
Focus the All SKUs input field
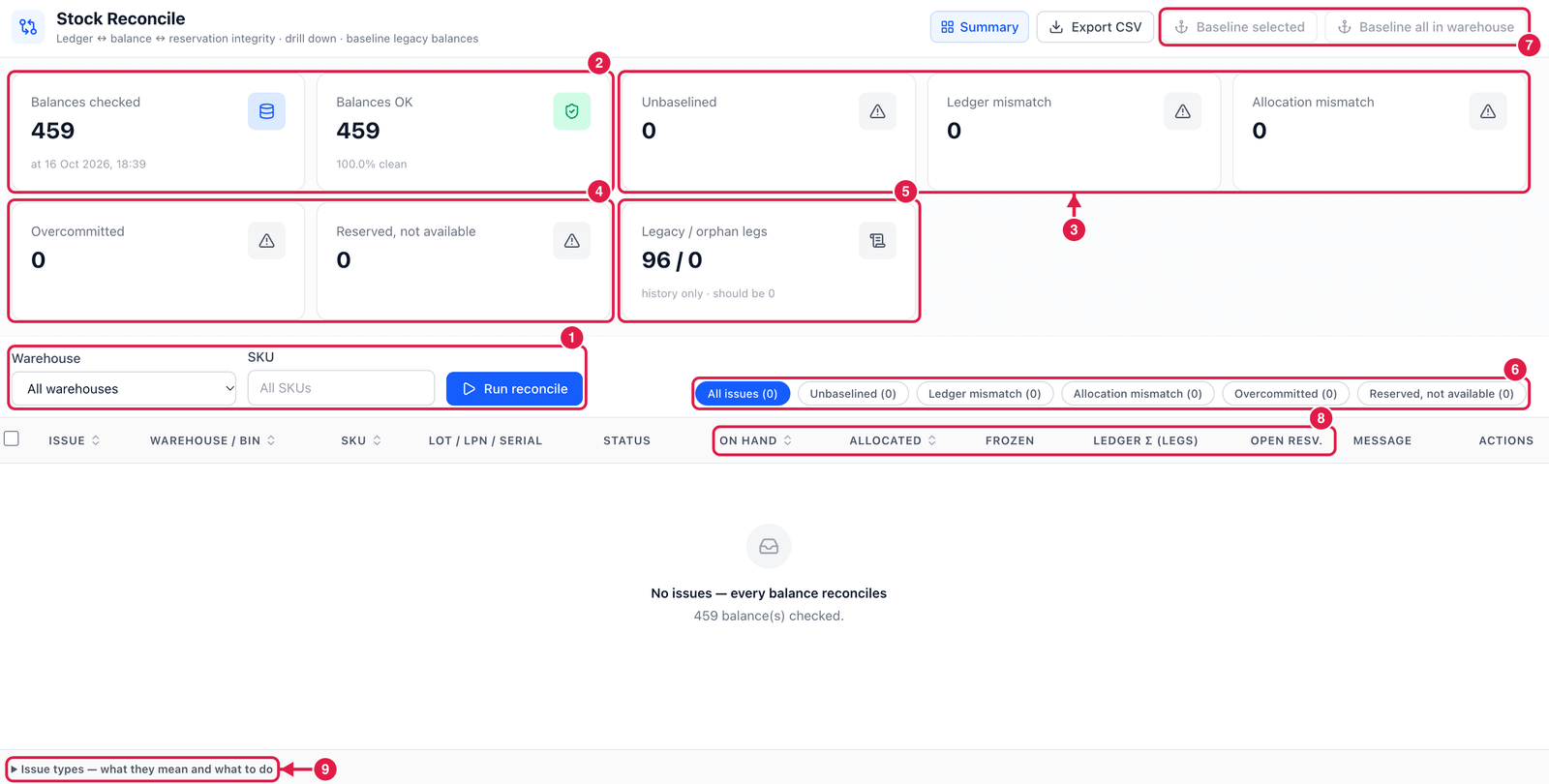(341, 388)
